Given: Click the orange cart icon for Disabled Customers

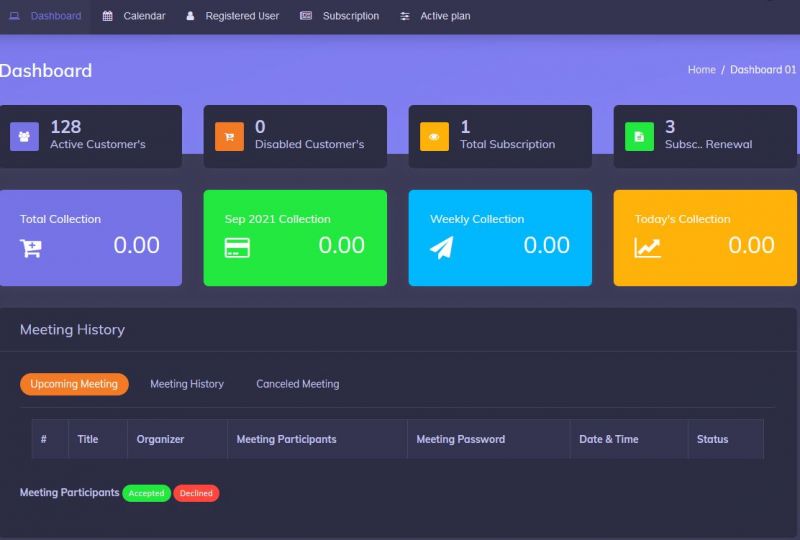Looking at the screenshot, I should [229, 136].
